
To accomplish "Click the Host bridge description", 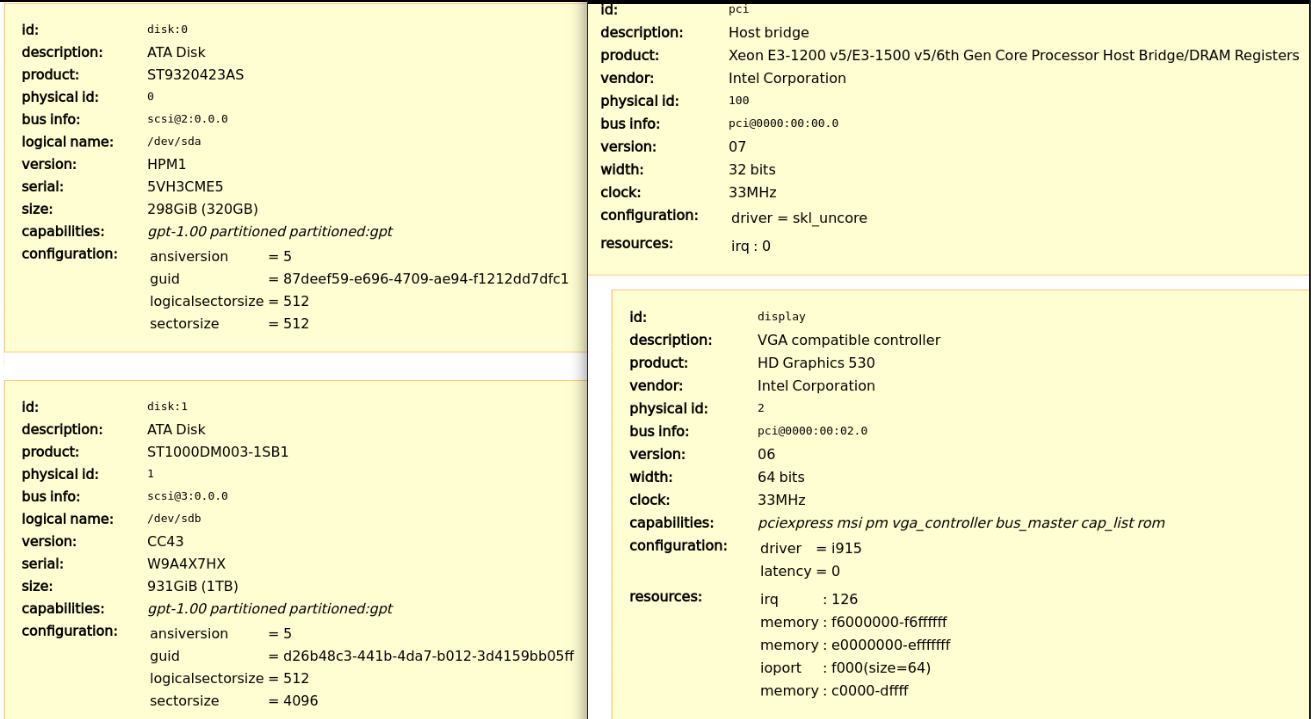I will point(768,32).
